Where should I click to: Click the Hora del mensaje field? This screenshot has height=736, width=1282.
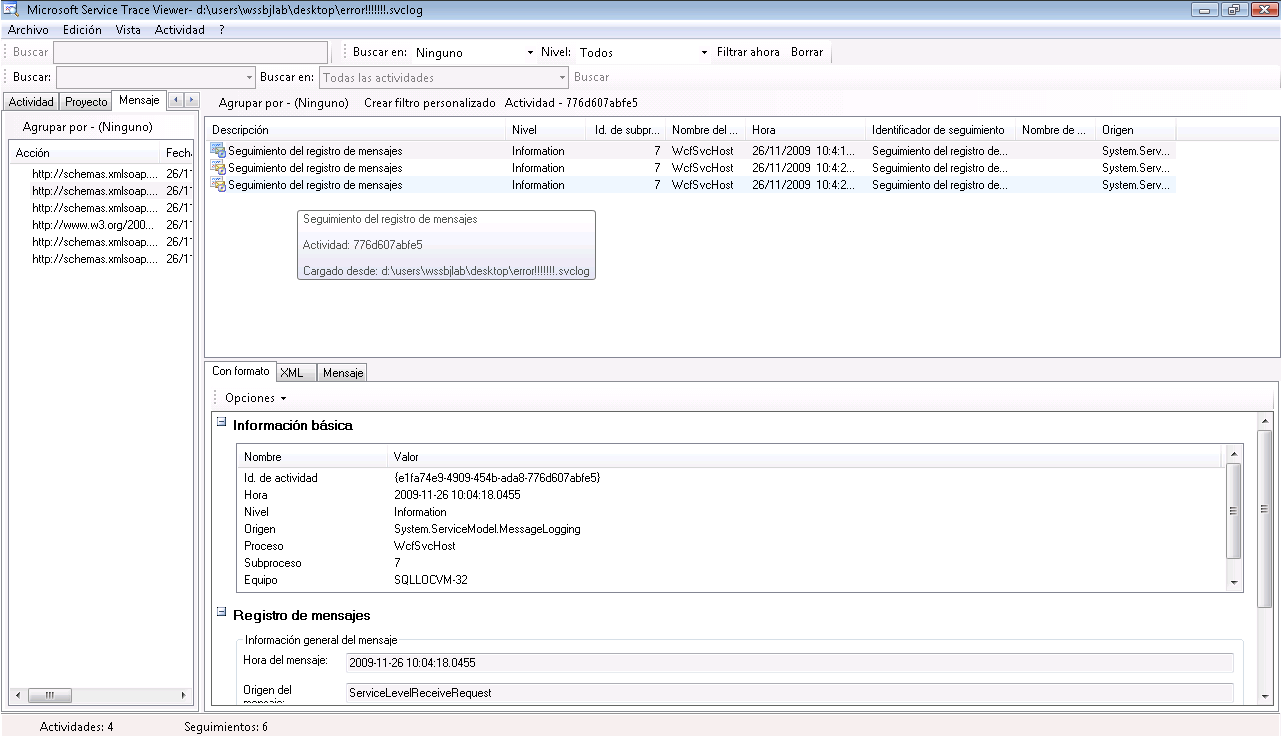(789, 663)
